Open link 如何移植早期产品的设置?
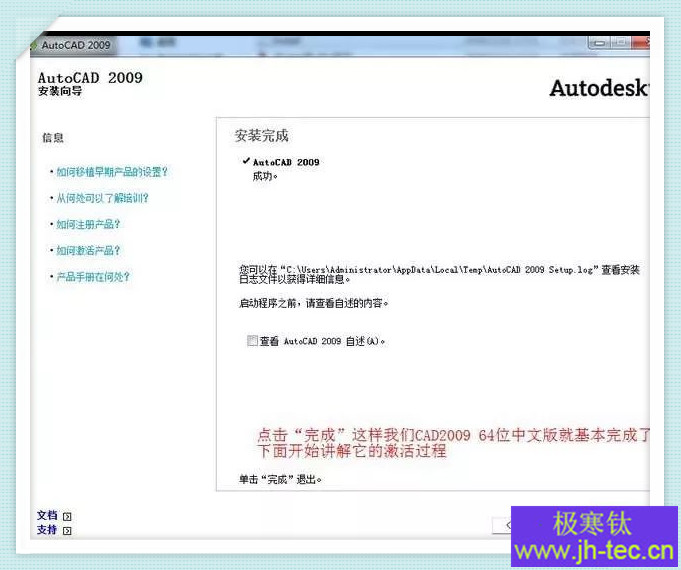This screenshot has height=570, width=681. [x=112, y=172]
